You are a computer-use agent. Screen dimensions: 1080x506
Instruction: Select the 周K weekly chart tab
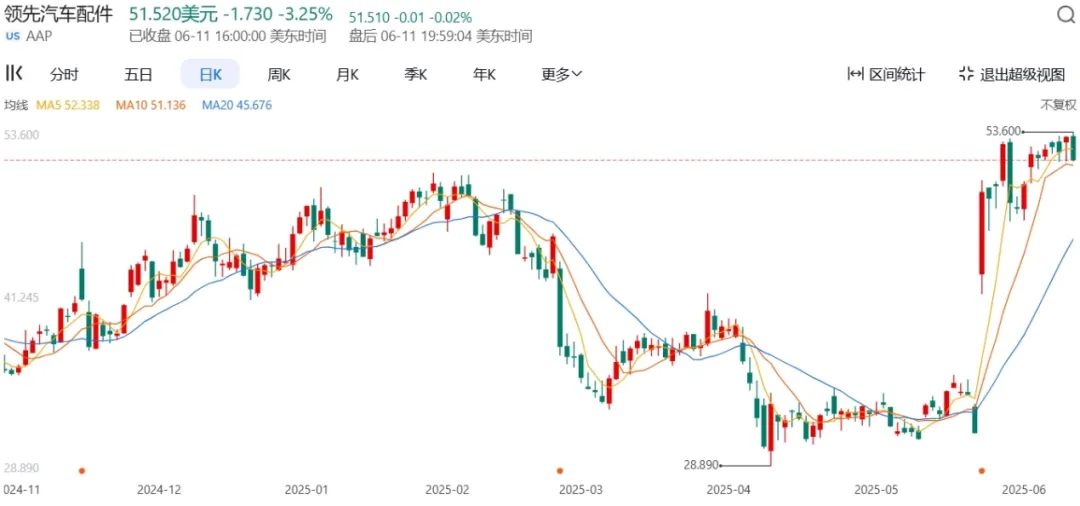click(x=279, y=74)
